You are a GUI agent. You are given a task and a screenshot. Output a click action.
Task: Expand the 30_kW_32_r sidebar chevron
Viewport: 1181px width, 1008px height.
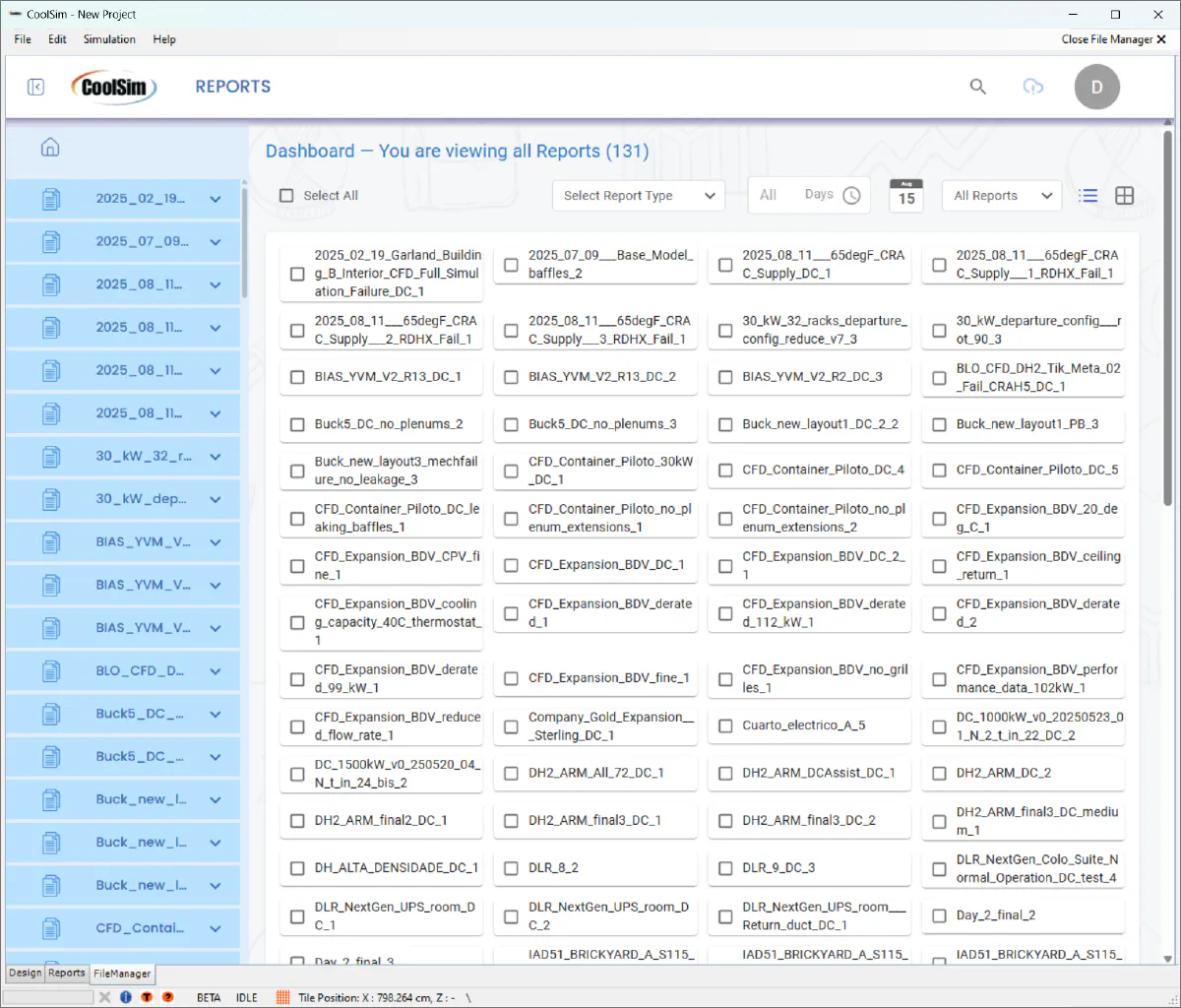click(x=215, y=457)
